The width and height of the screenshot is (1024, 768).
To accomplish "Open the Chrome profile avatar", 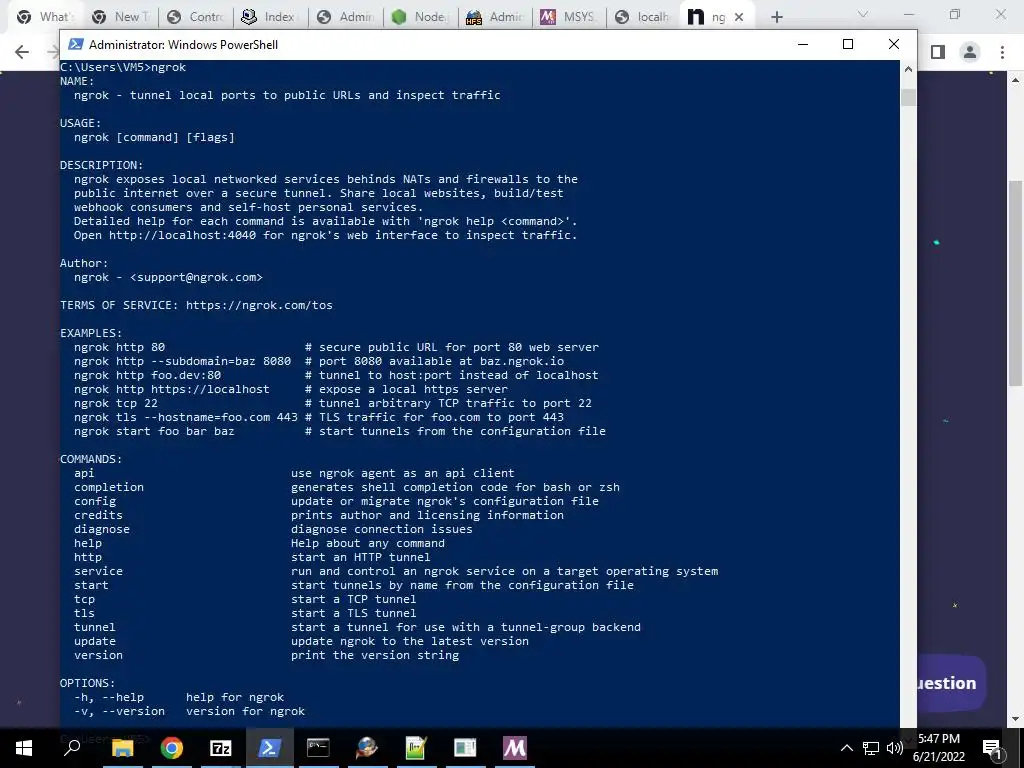I will coord(970,52).
